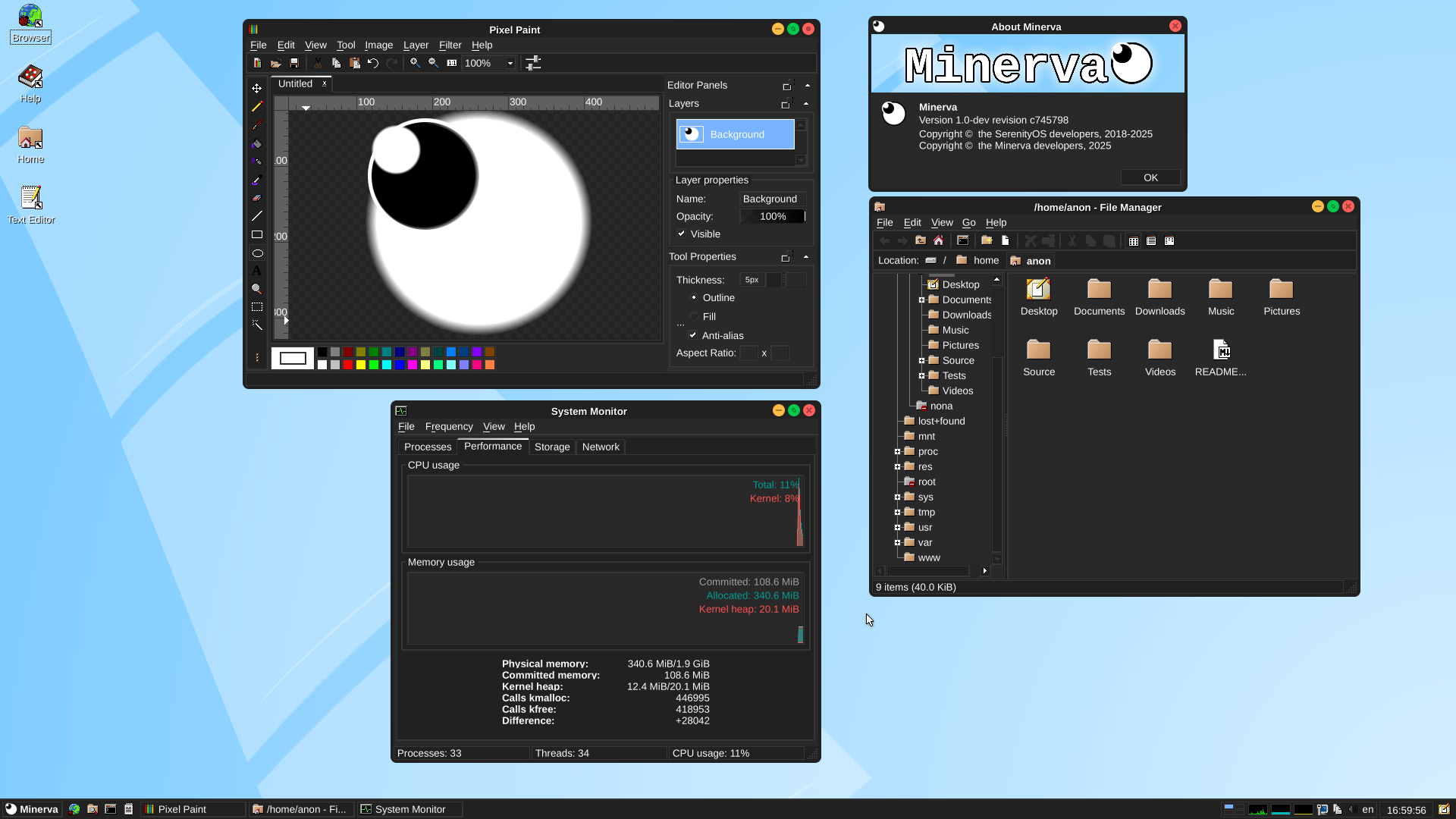Open the zoom percentage dropdown in Pixel Paint
Viewport: 1456px width, 819px height.
coord(510,63)
